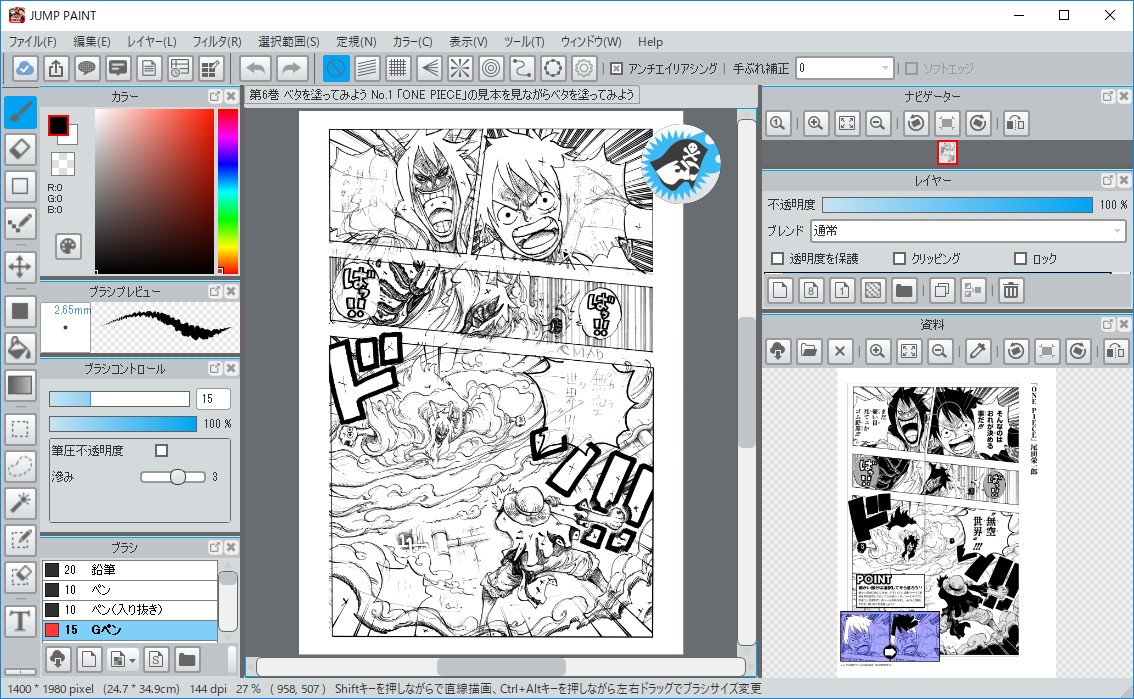1134x699 pixels.
Task: Select the ペン brush with size 10
Action: tap(130, 590)
